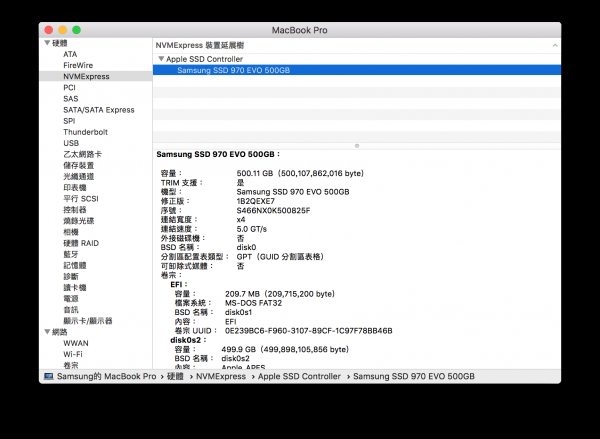
Task: Click the laptop icon in the path bar
Action: click(x=49, y=376)
